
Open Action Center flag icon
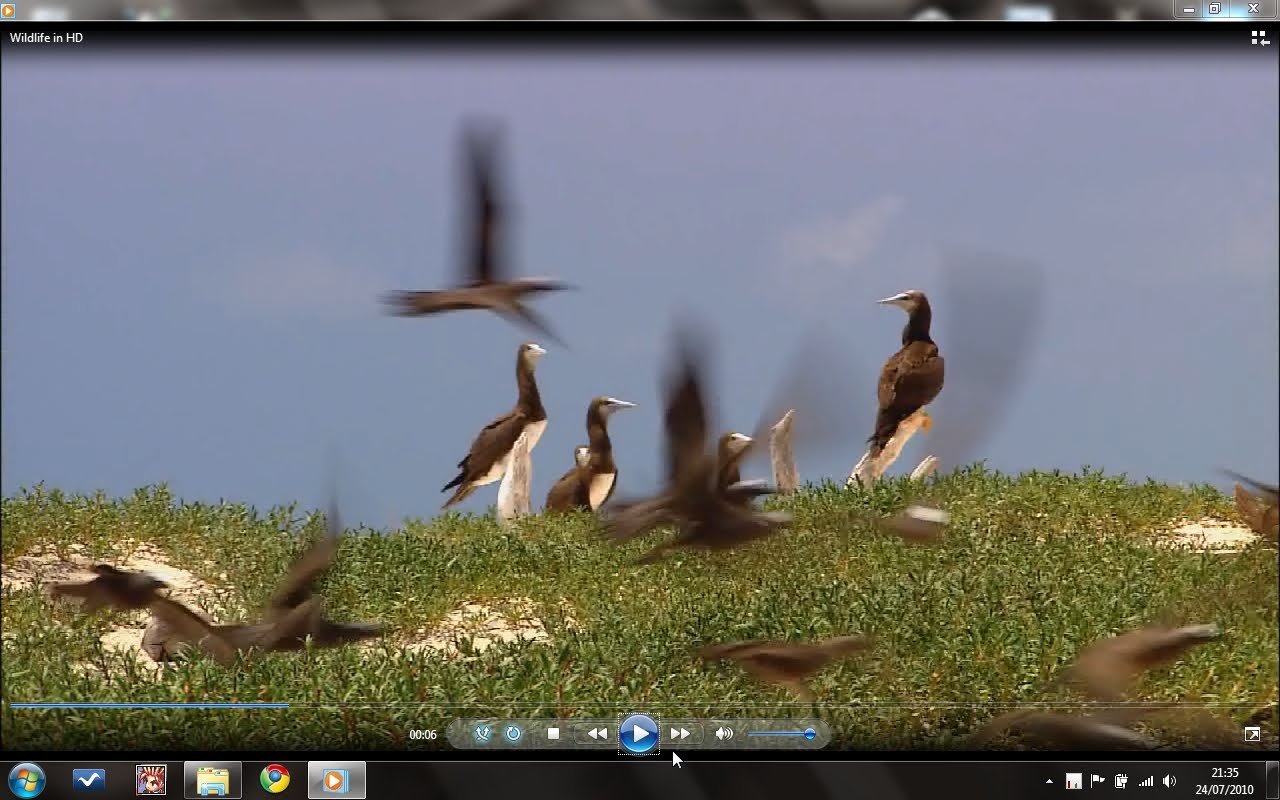click(1097, 781)
